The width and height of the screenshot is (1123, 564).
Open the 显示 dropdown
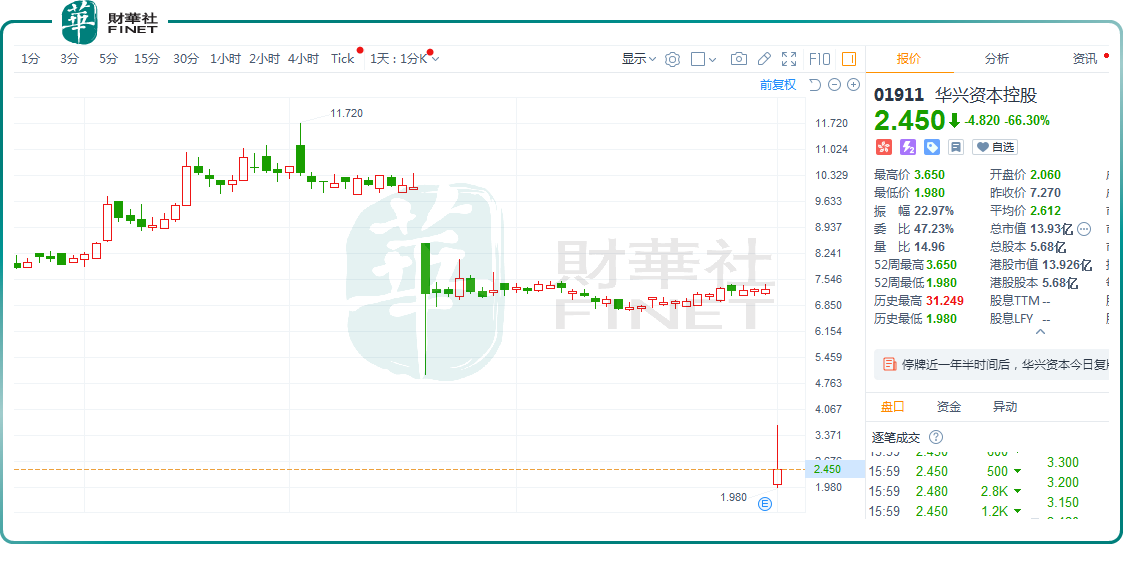[639, 59]
